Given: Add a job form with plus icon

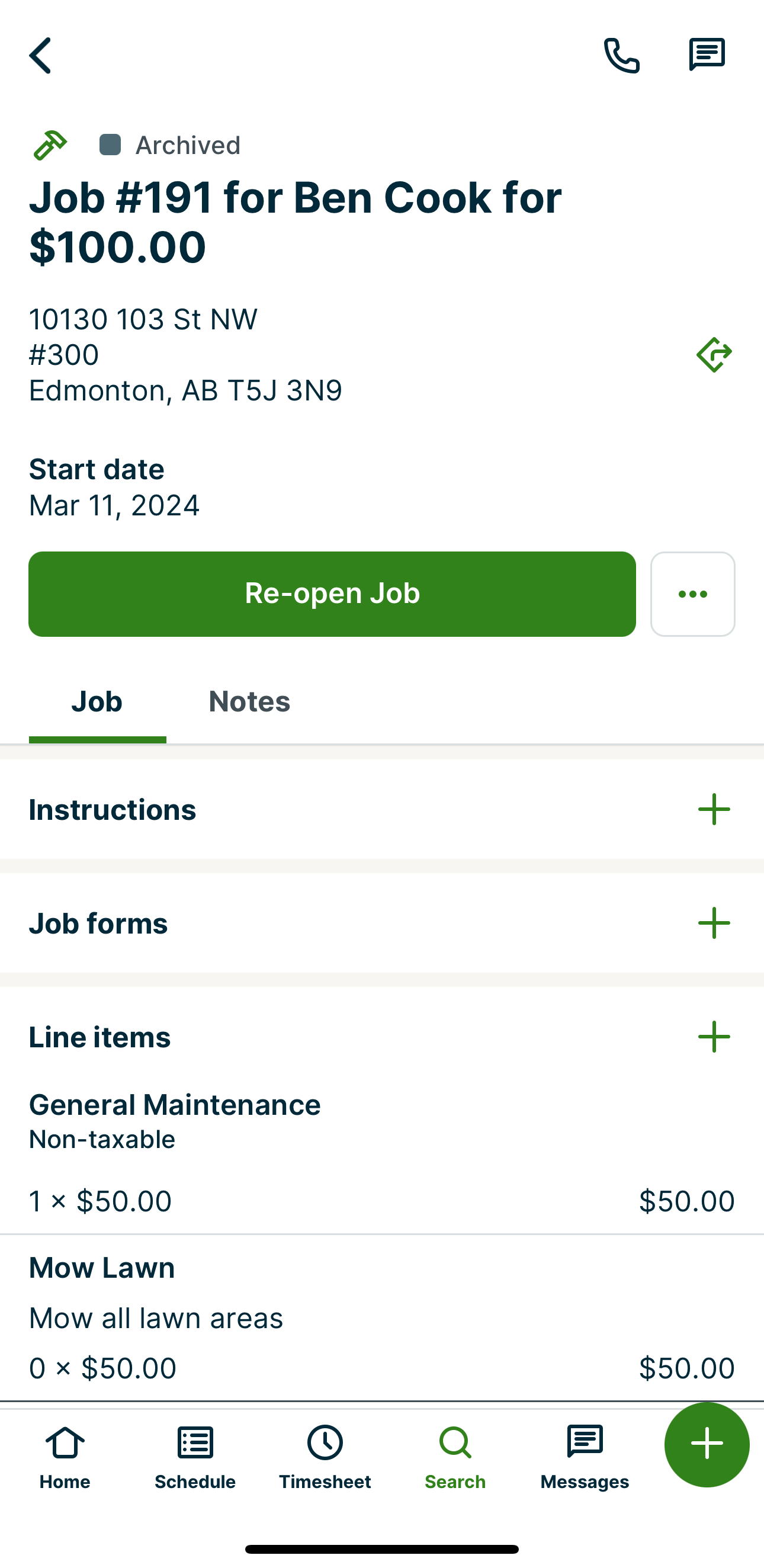Looking at the screenshot, I should click(714, 924).
